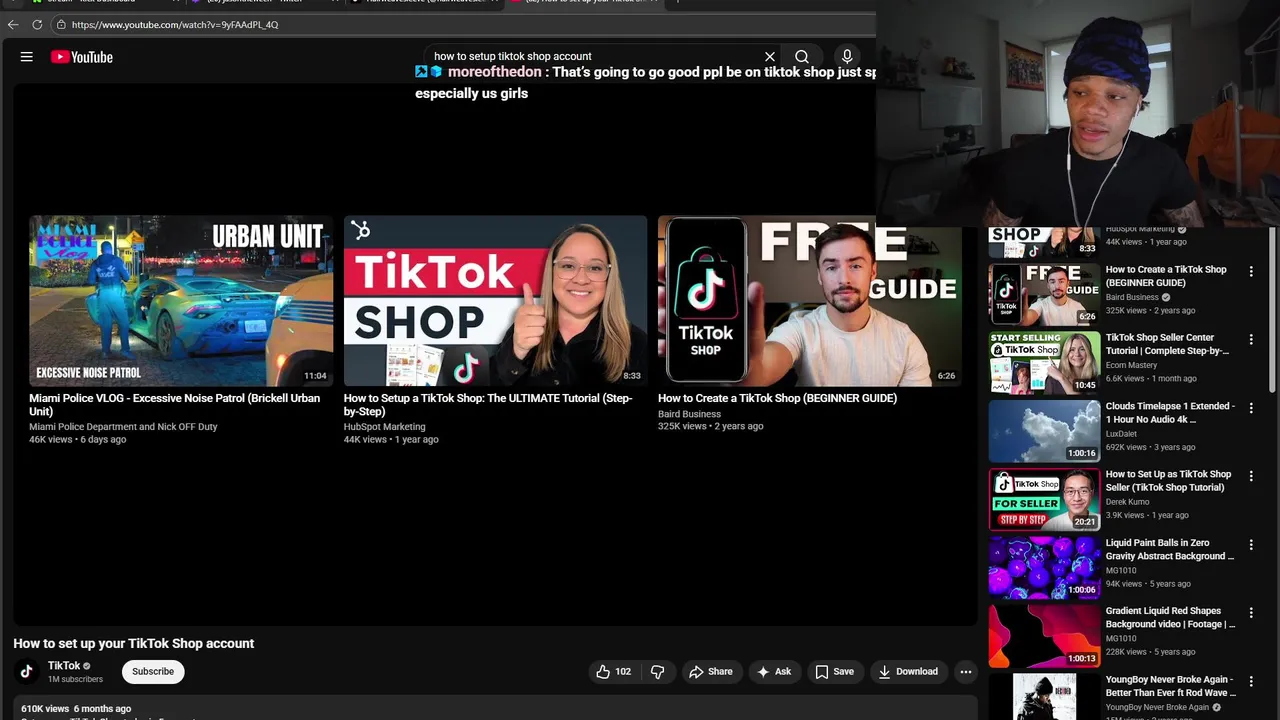The image size is (1280, 720).
Task: Open more actions ellipsis below video
Action: [x=966, y=672]
